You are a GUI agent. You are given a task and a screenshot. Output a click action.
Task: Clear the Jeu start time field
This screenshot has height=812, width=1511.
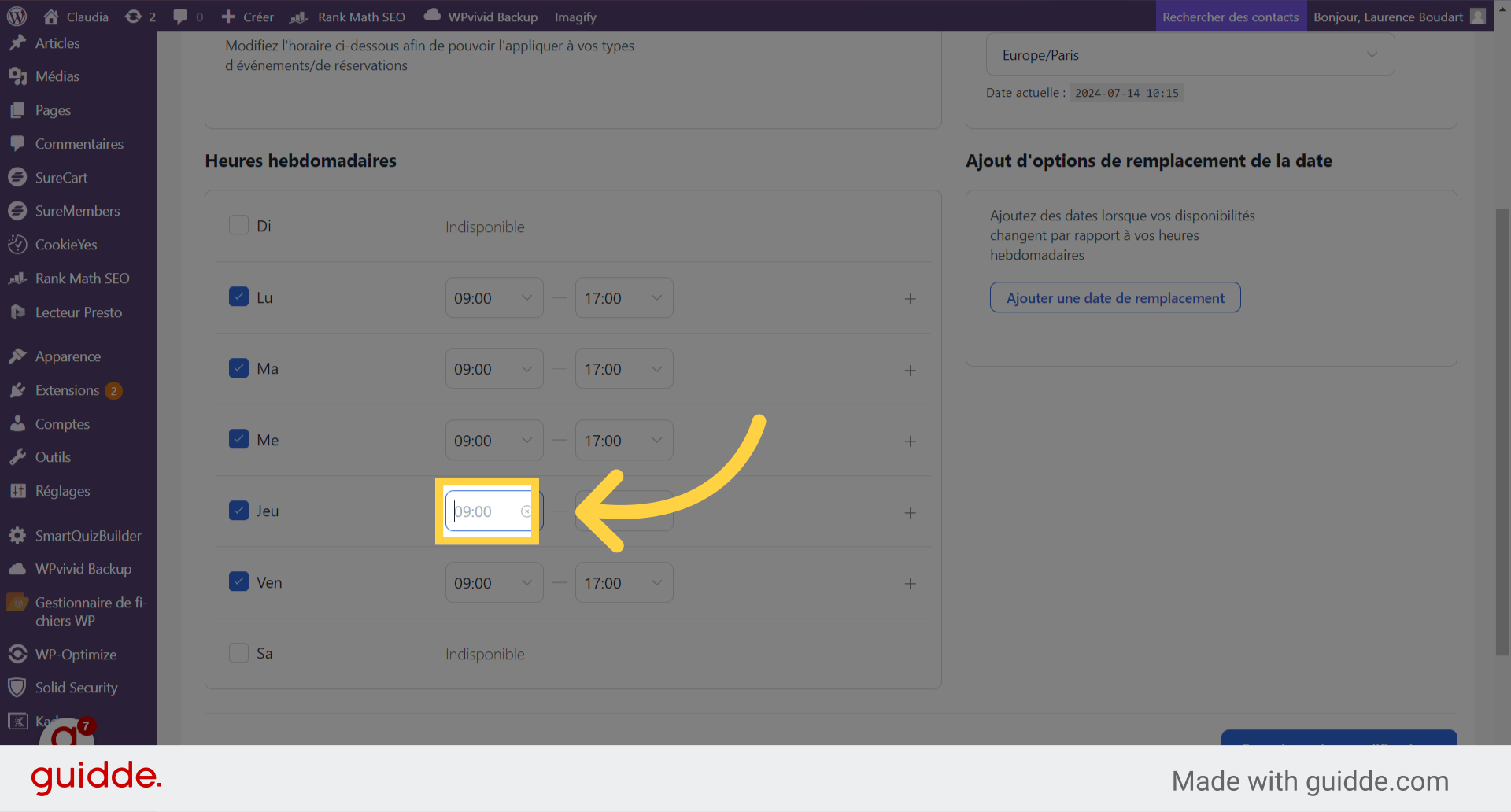pyautogui.click(x=526, y=511)
